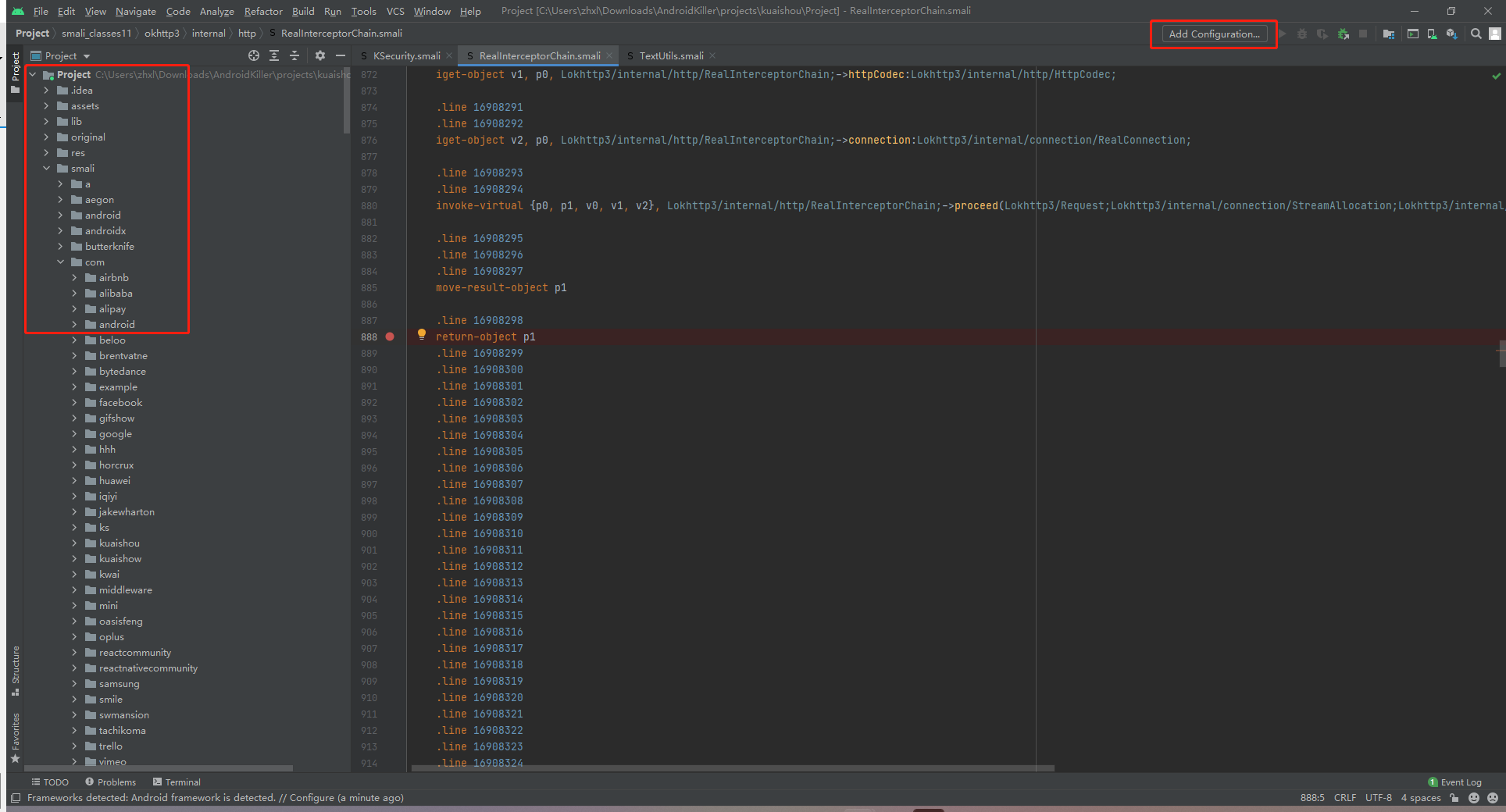
Task: Click Run with Coverage shield icon
Action: point(1322,34)
